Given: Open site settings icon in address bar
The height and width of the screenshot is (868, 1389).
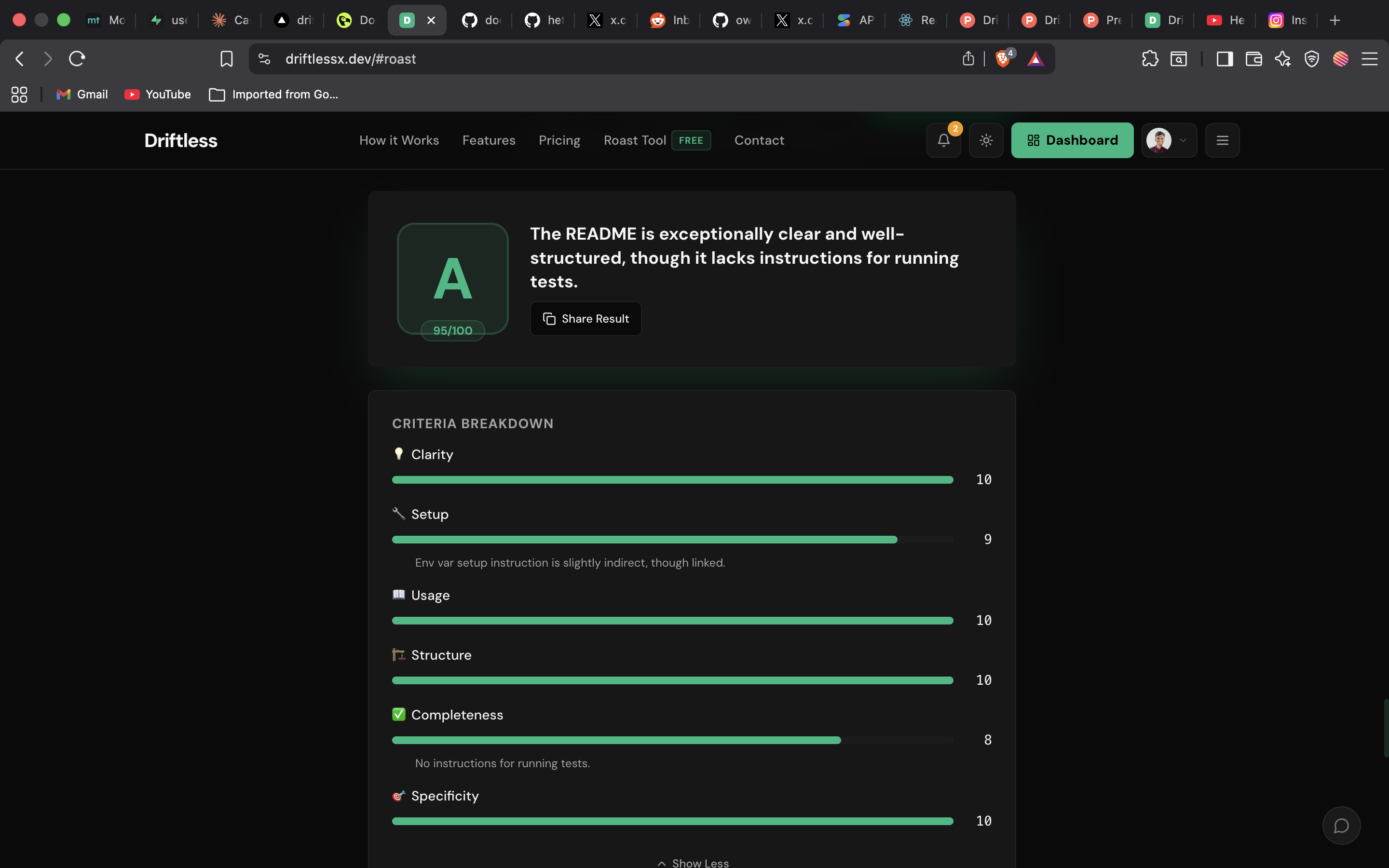Looking at the screenshot, I should [x=264, y=58].
